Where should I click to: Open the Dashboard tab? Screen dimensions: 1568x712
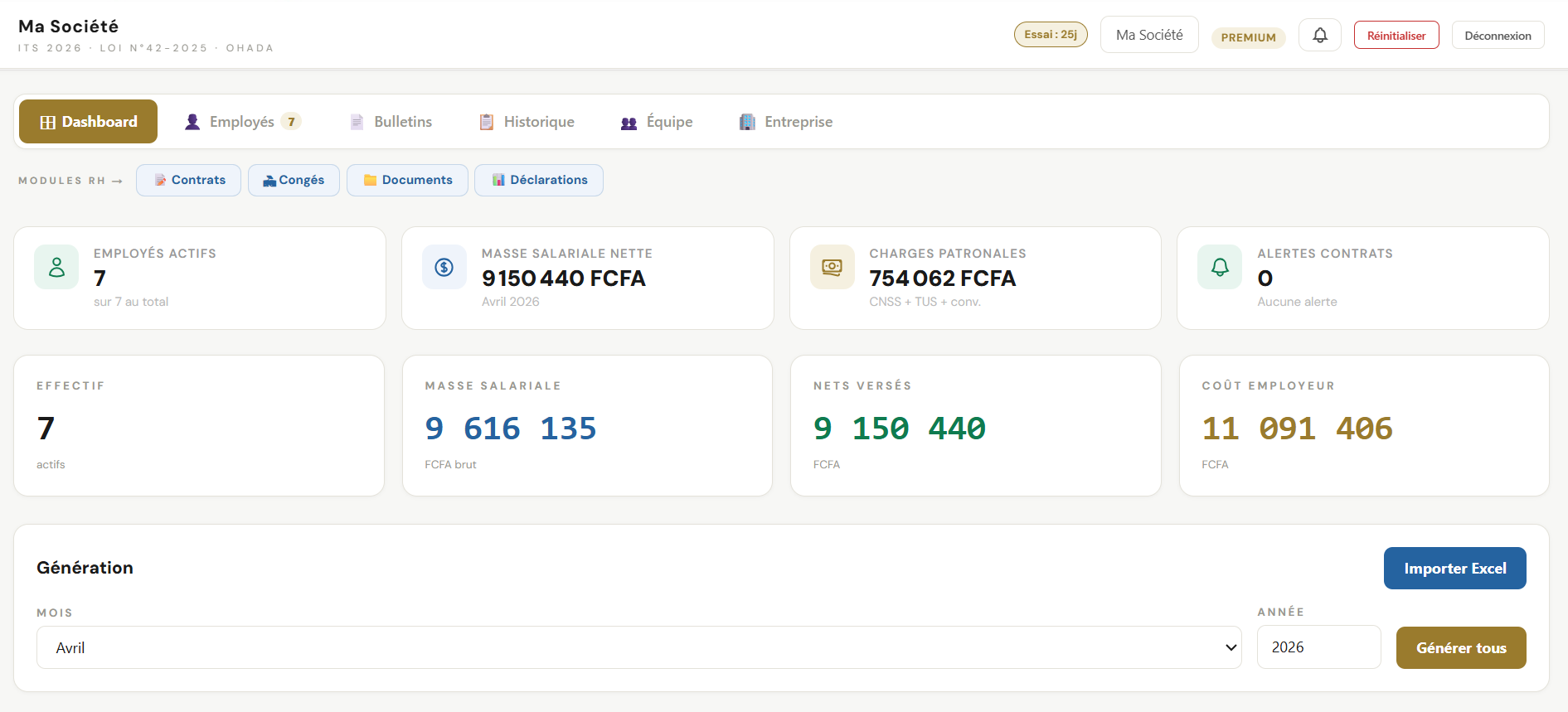[88, 122]
